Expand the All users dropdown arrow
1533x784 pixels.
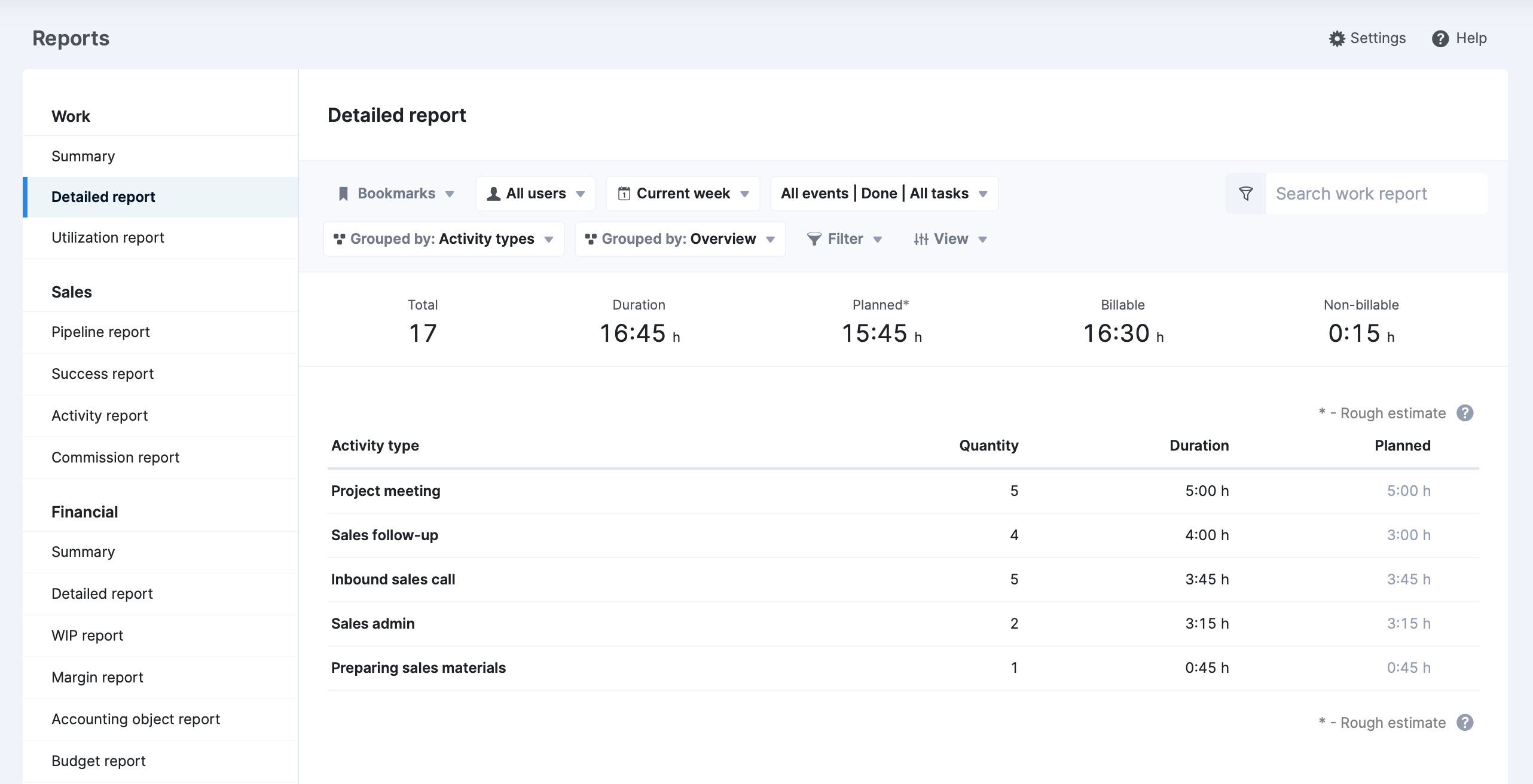[580, 194]
